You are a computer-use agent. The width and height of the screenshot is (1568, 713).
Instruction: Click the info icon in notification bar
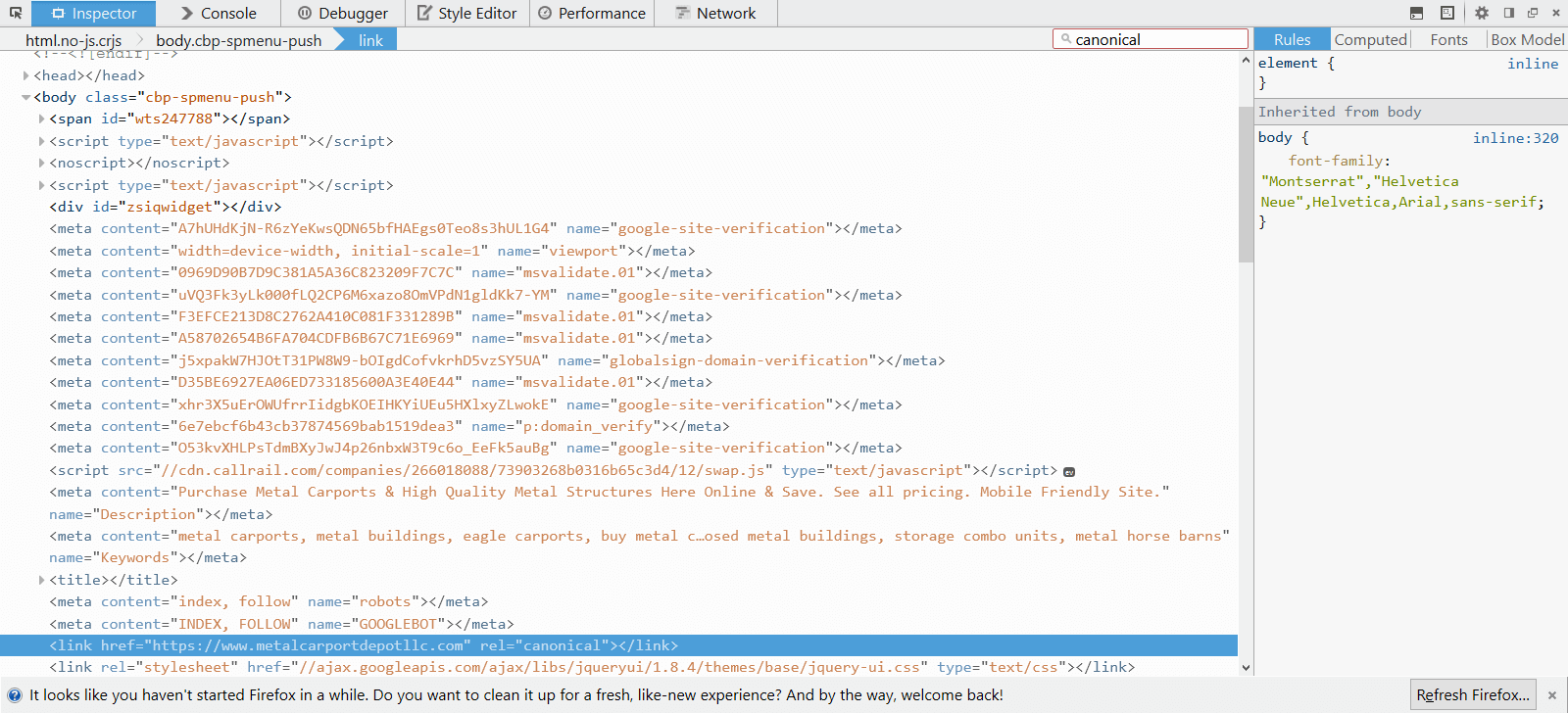[15, 695]
